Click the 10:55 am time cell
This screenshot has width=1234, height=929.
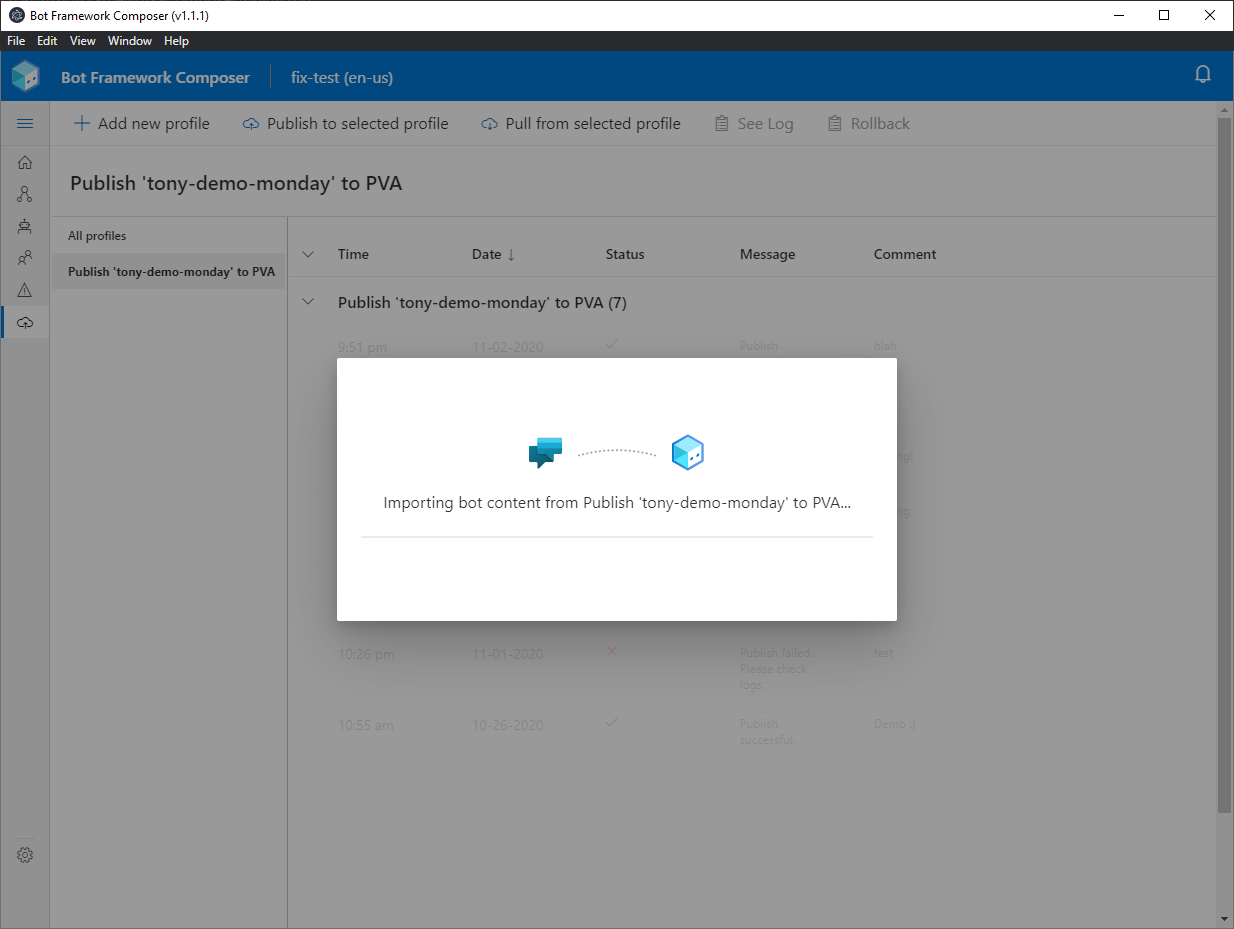(366, 724)
